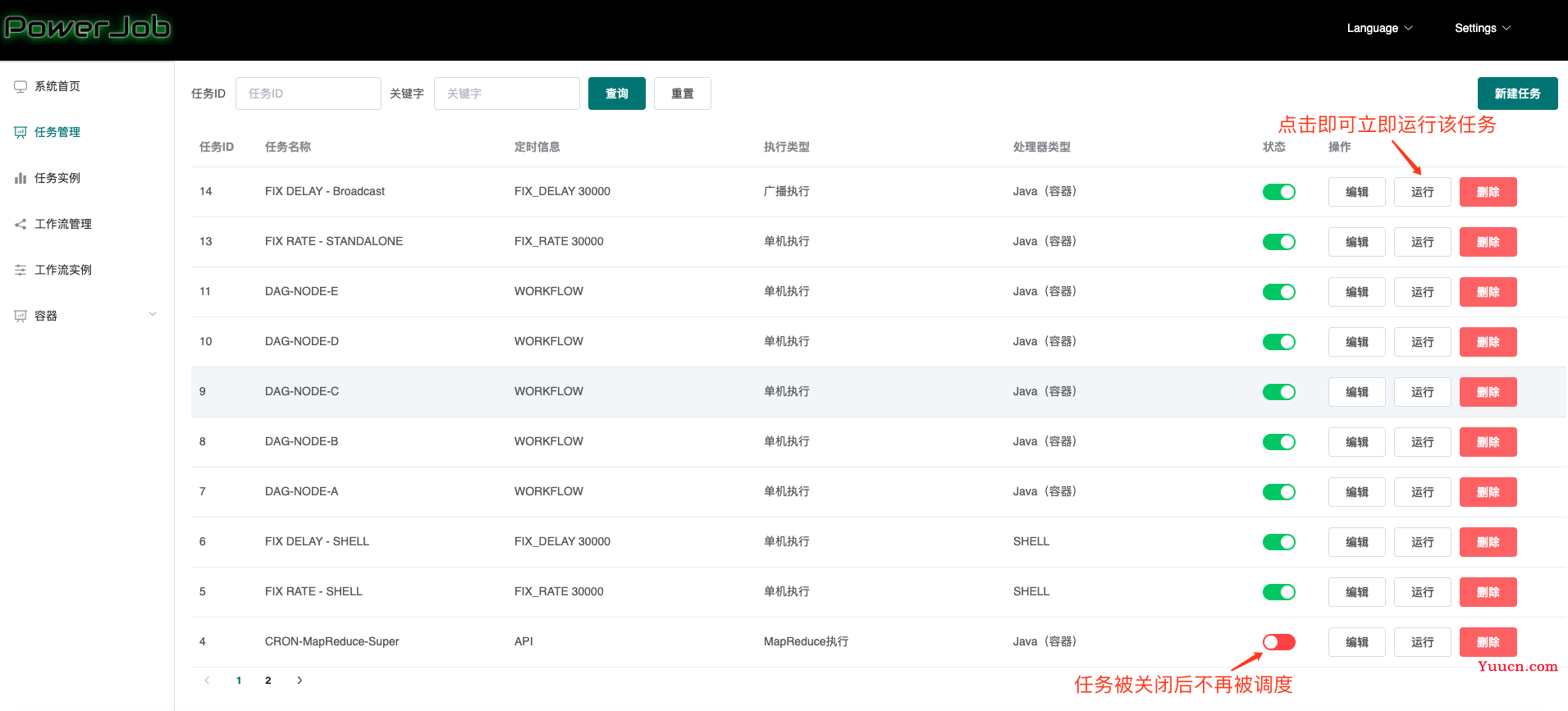
Task: Click the 重置 button
Action: point(683,93)
